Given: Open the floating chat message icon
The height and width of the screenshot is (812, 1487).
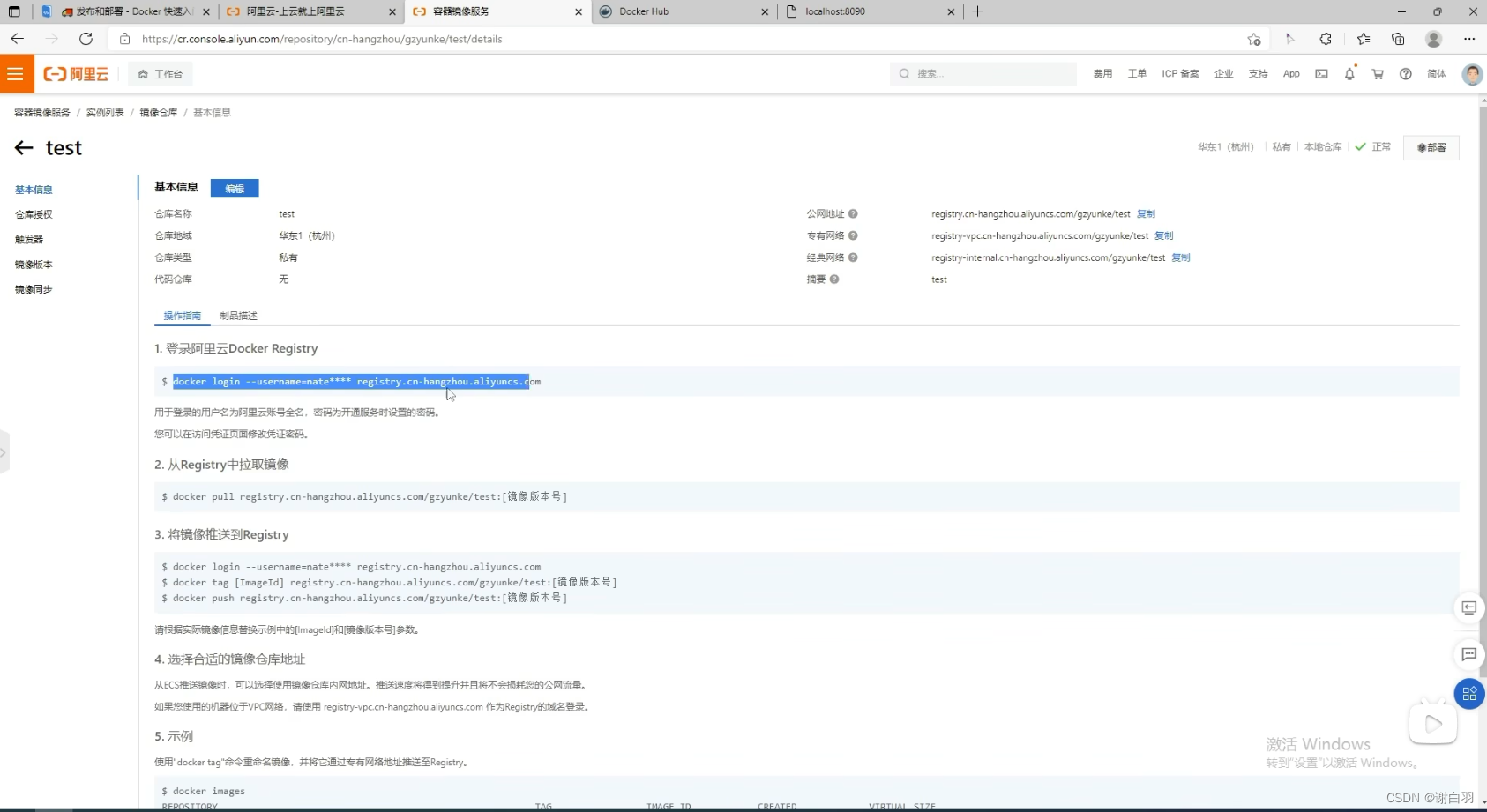Looking at the screenshot, I should coord(1468,654).
